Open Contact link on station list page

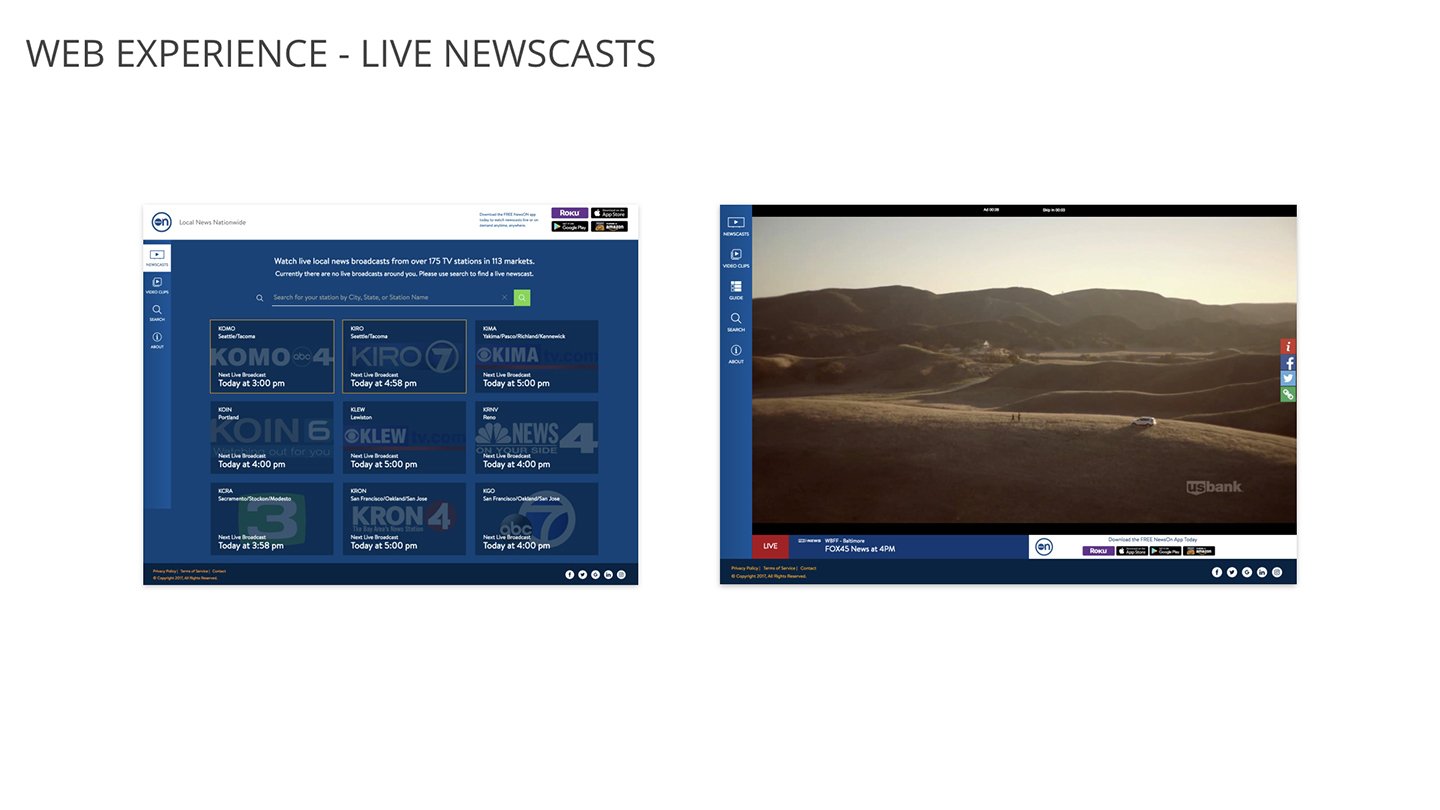click(x=219, y=571)
